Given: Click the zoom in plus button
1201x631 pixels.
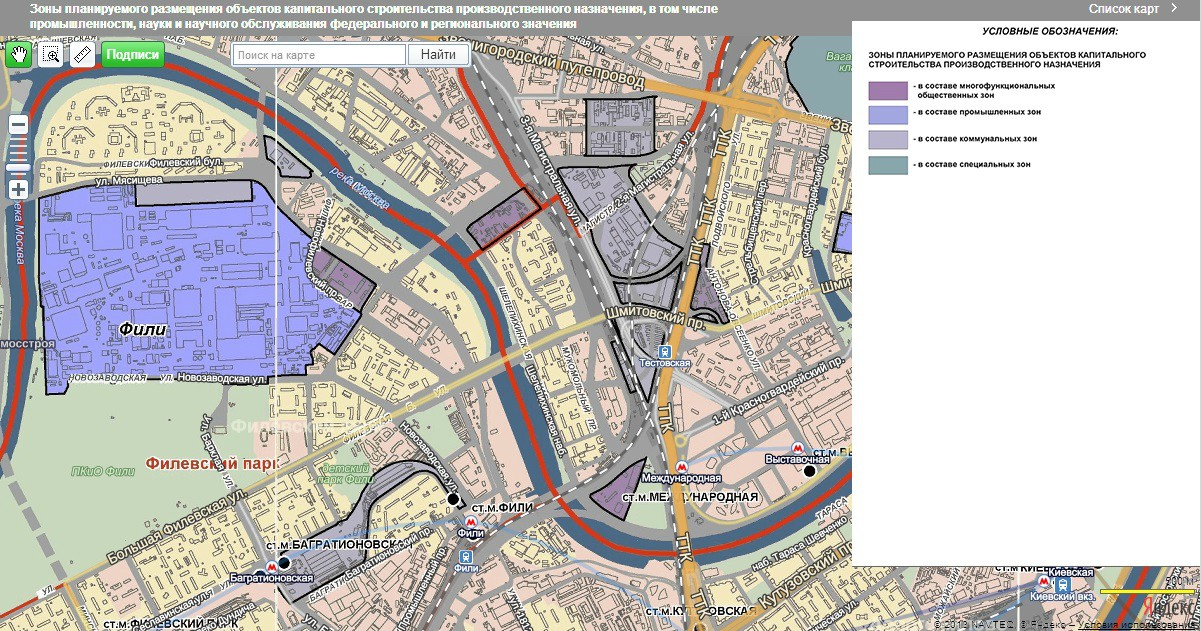Looking at the screenshot, I should [x=18, y=189].
